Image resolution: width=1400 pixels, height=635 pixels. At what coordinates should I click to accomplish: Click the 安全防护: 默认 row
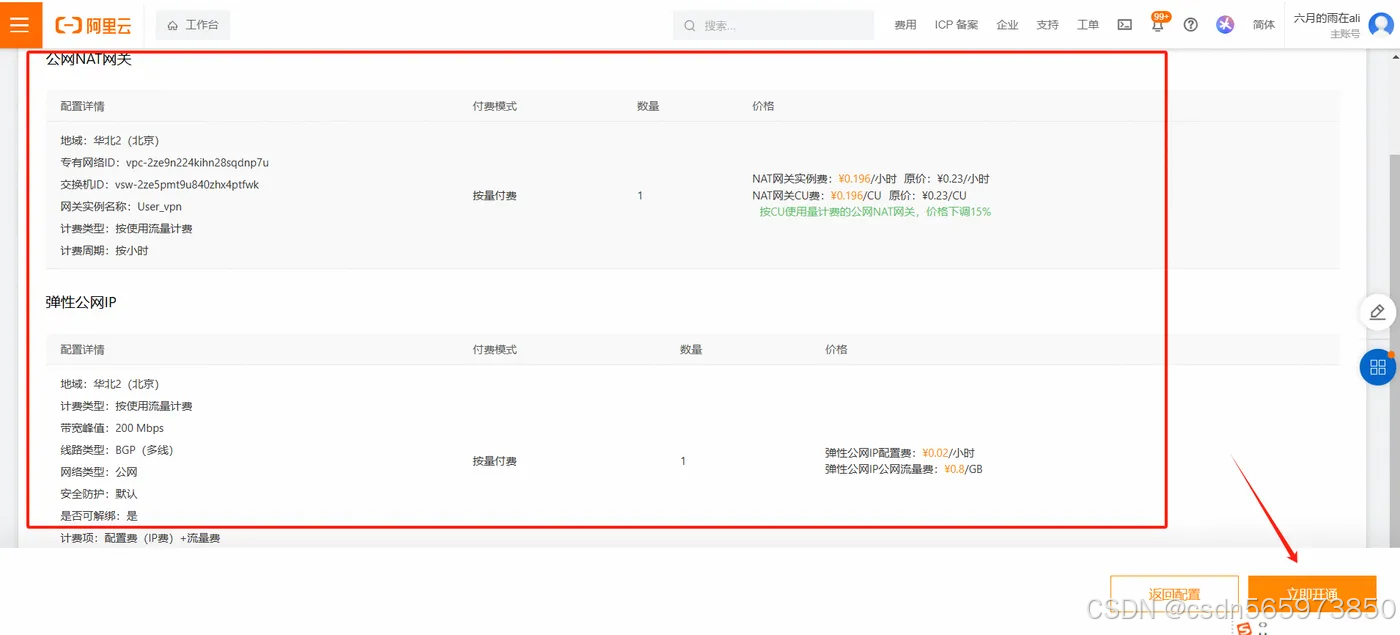(x=98, y=494)
